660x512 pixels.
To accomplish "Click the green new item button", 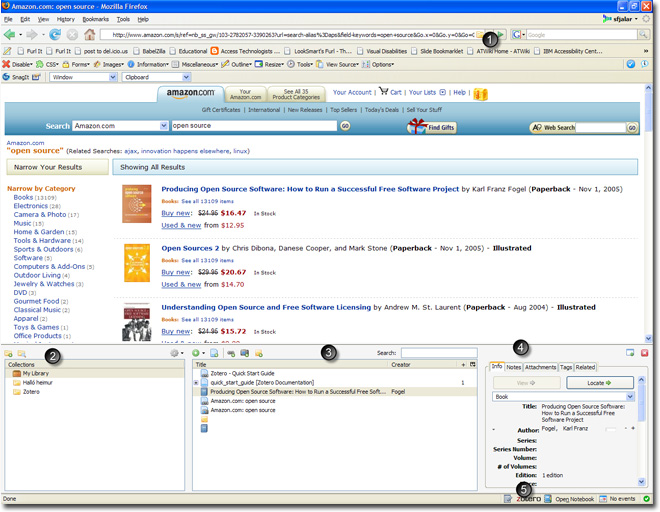I will [x=198, y=353].
